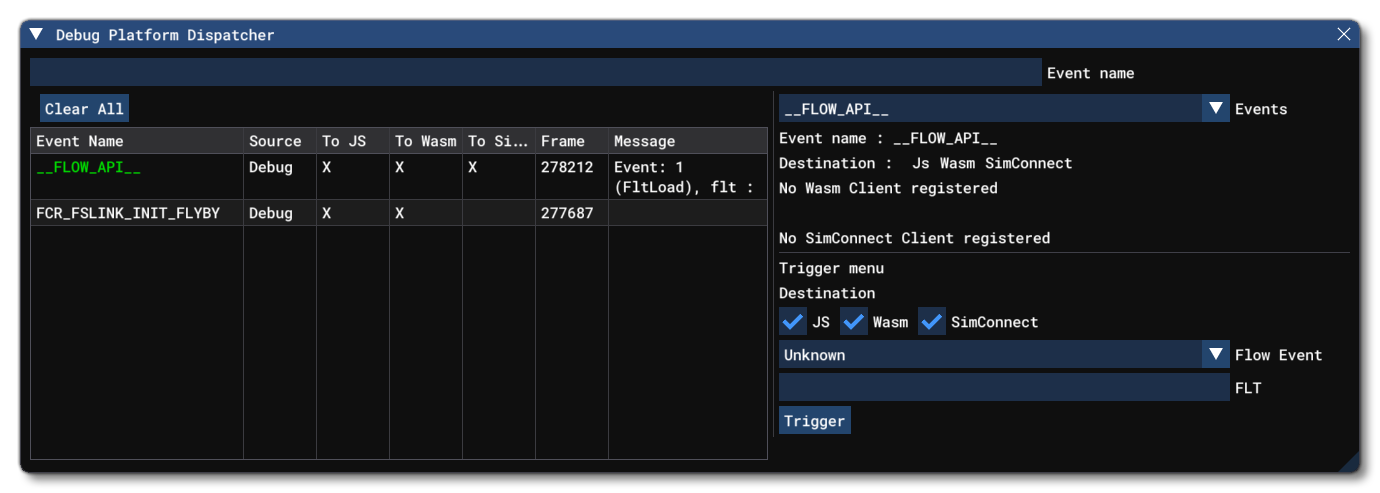The width and height of the screenshot is (1380, 493).
Task: Click the window resize grip in corner
Action: tap(1349, 461)
